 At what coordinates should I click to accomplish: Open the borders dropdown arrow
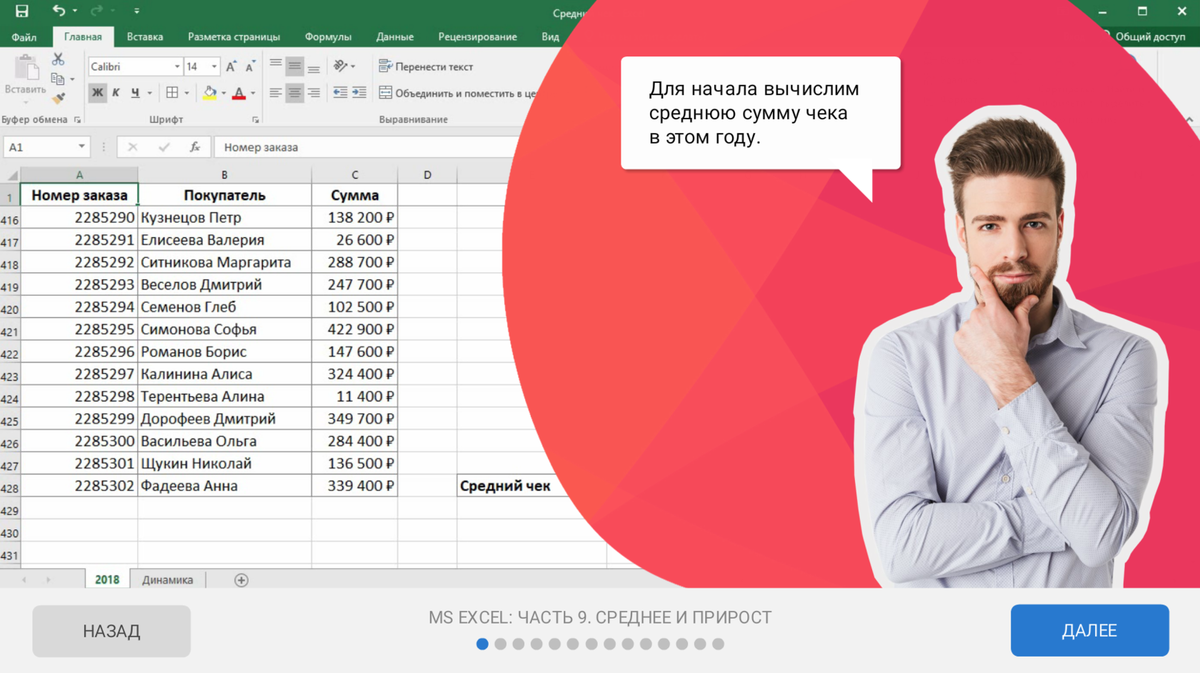tap(186, 94)
